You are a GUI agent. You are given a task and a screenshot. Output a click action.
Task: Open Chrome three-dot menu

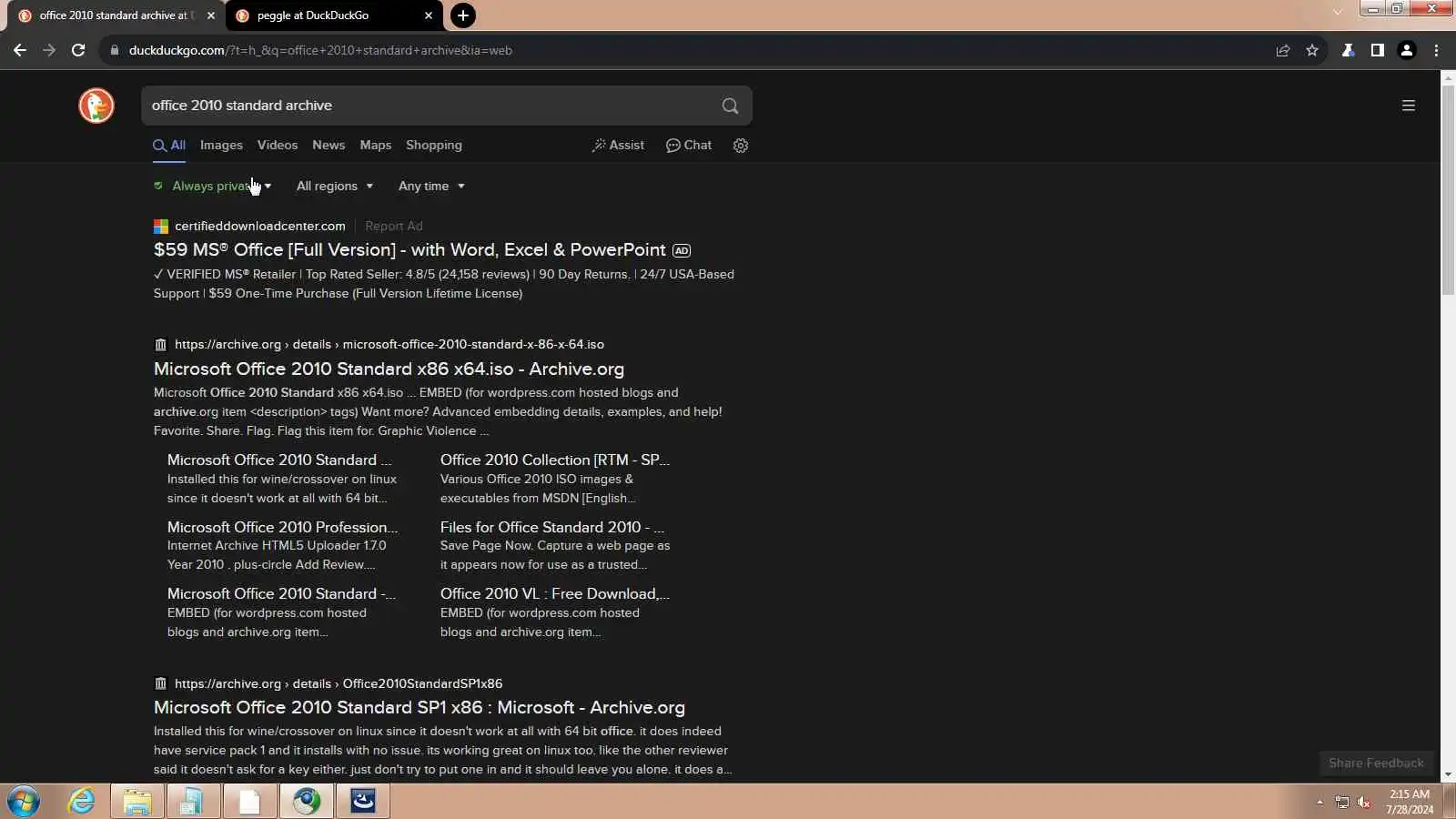1437,50
